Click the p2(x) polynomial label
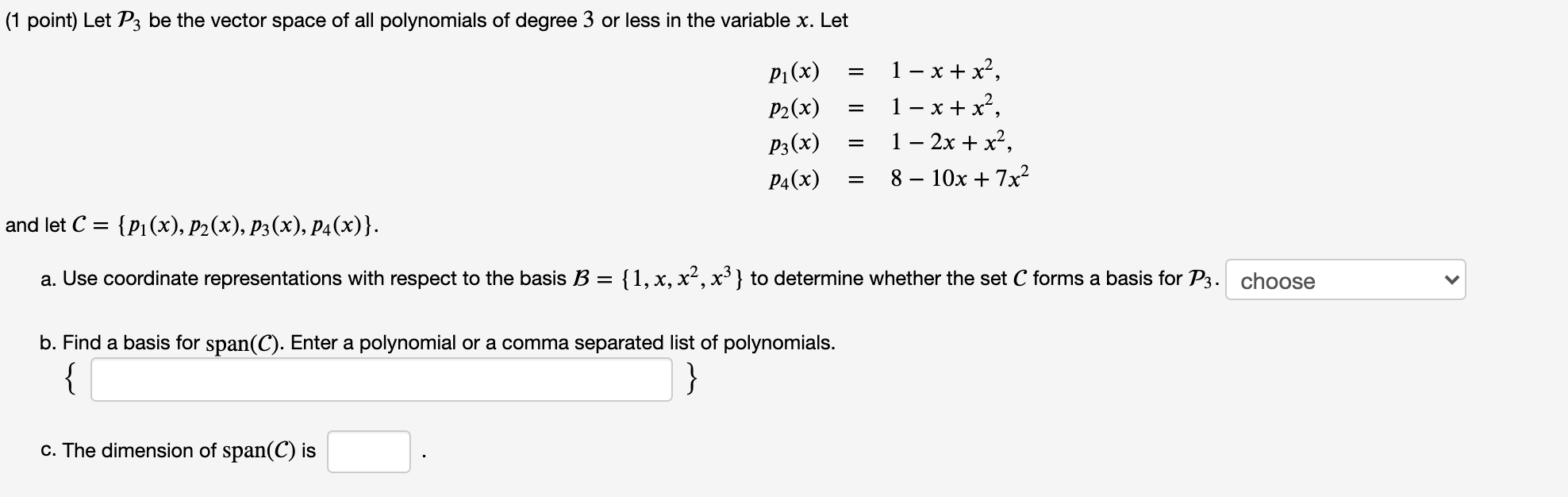This screenshot has width=1568, height=497. (794, 107)
